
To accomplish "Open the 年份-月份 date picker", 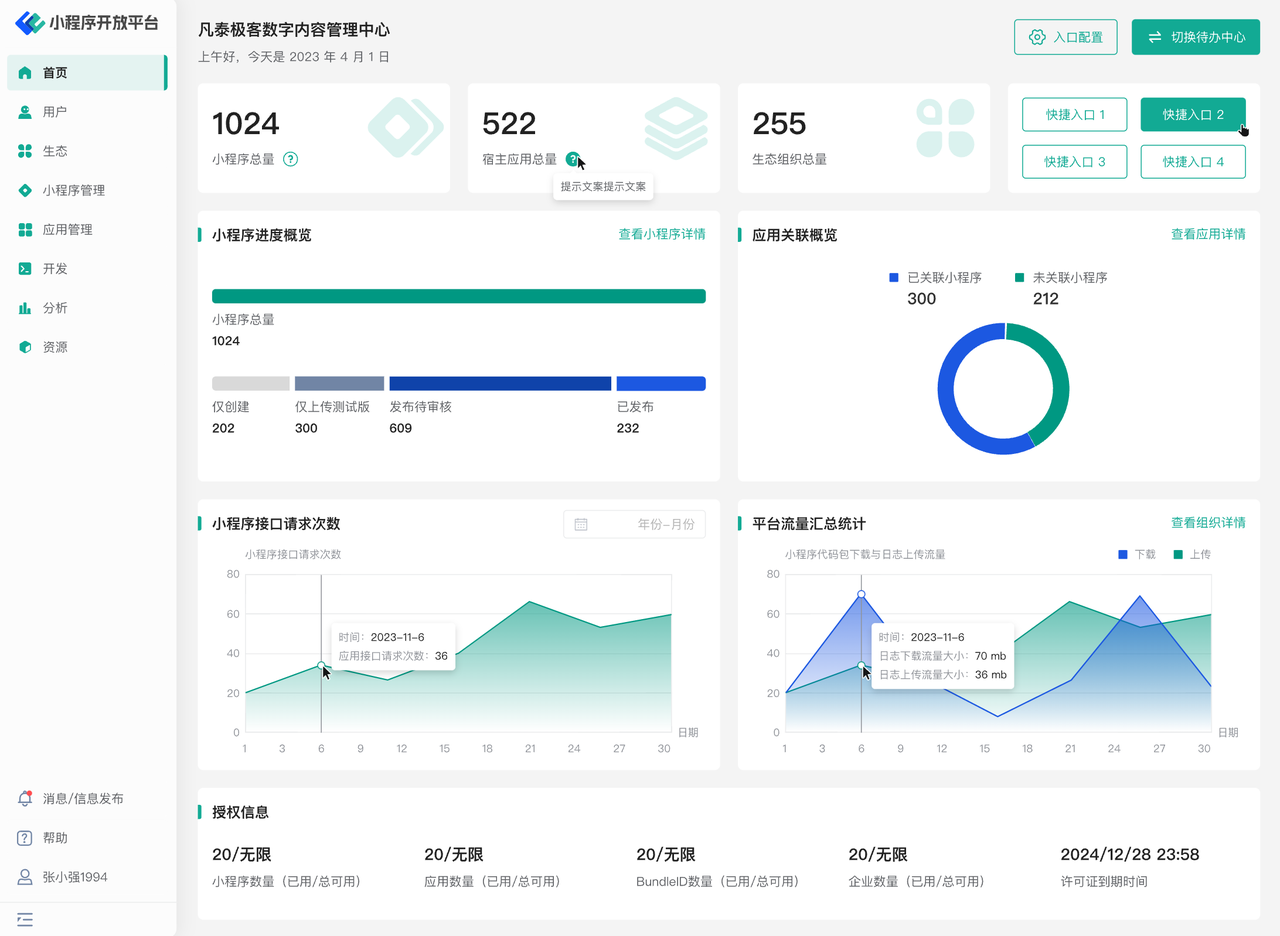I will [x=634, y=524].
